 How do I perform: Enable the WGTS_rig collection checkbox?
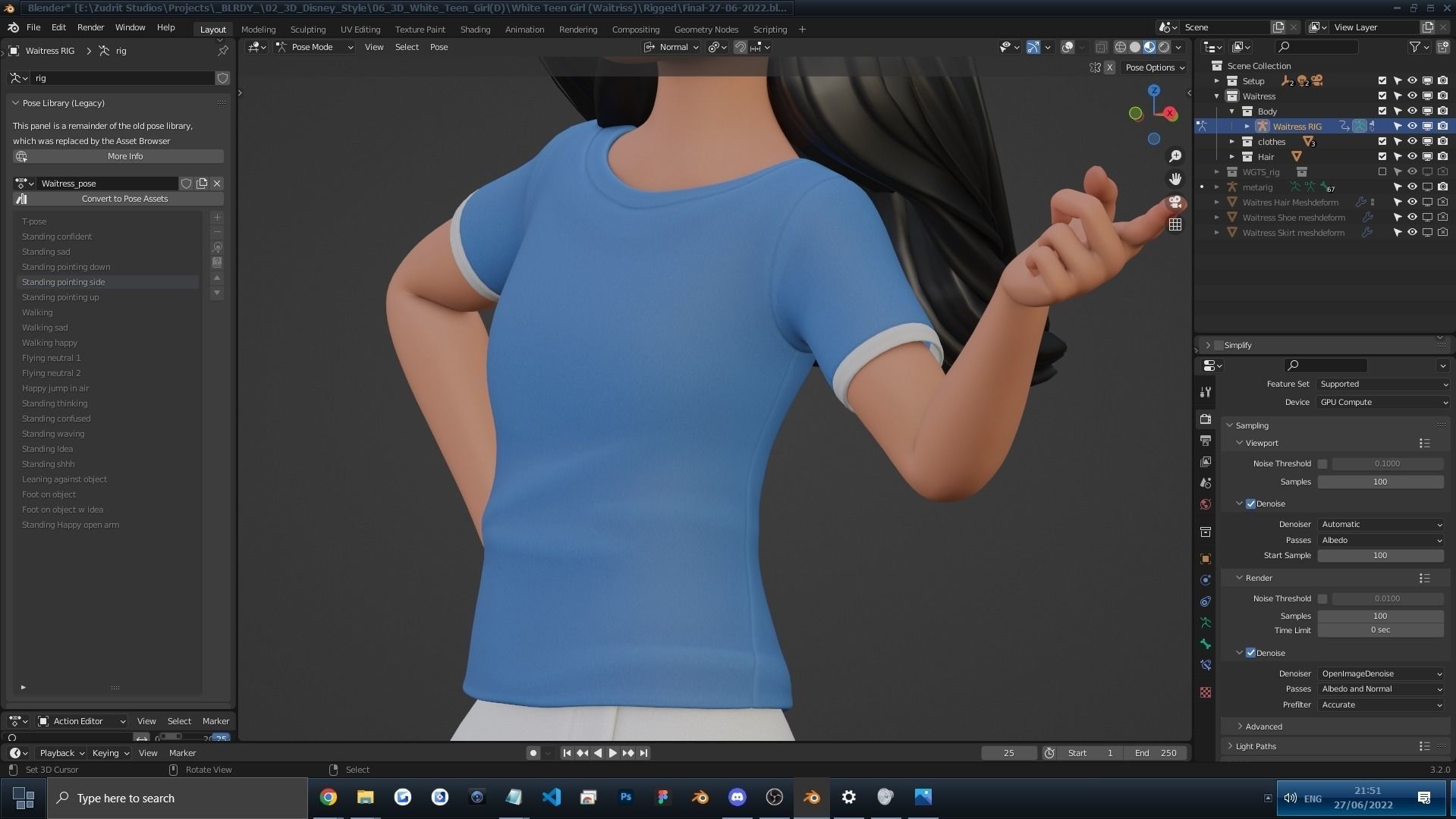point(1382,172)
